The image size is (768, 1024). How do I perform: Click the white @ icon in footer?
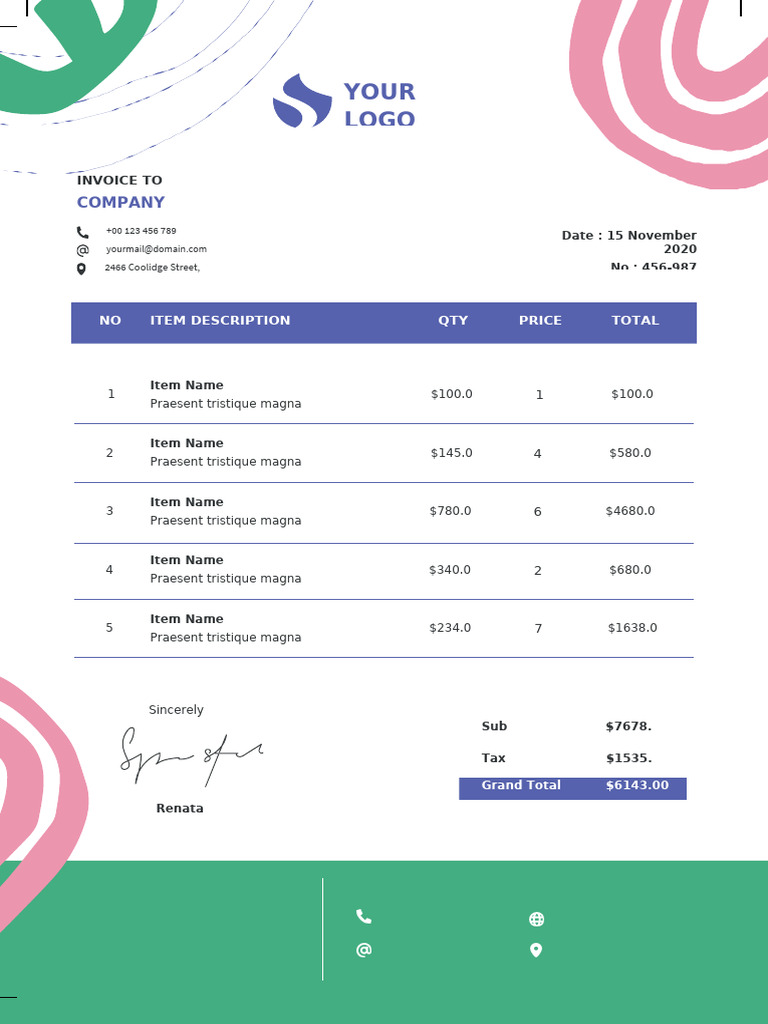pyautogui.click(x=364, y=950)
